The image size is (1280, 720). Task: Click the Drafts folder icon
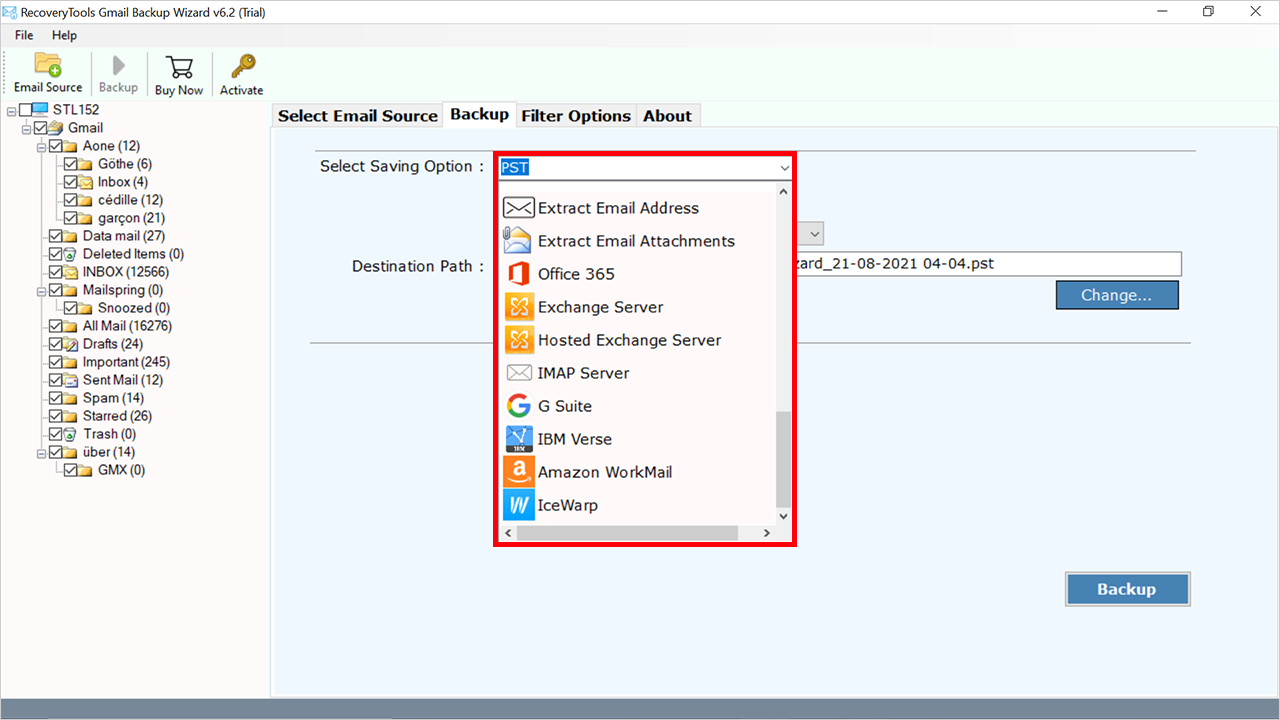[x=72, y=344]
